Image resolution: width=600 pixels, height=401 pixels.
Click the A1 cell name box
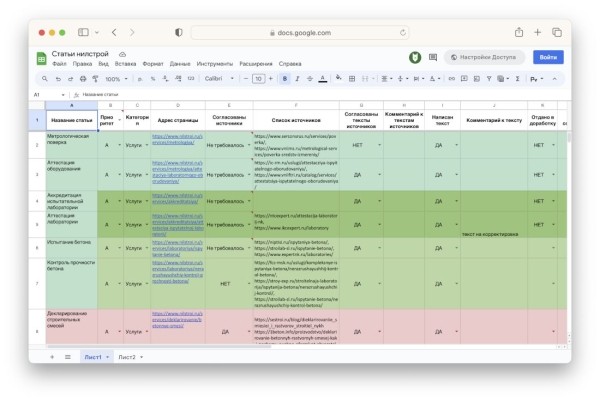[x=45, y=94]
